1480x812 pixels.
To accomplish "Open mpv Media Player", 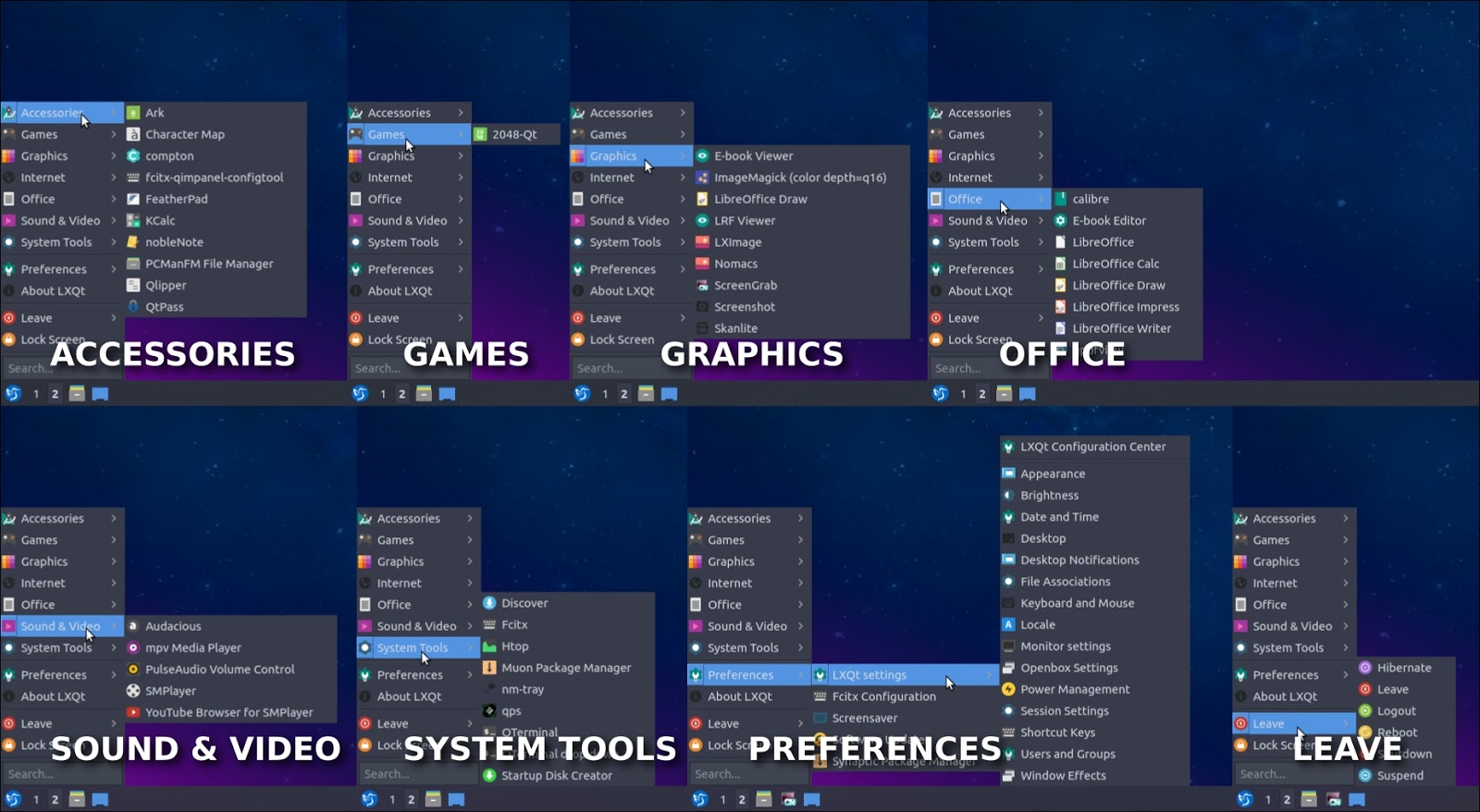I will point(230,647).
